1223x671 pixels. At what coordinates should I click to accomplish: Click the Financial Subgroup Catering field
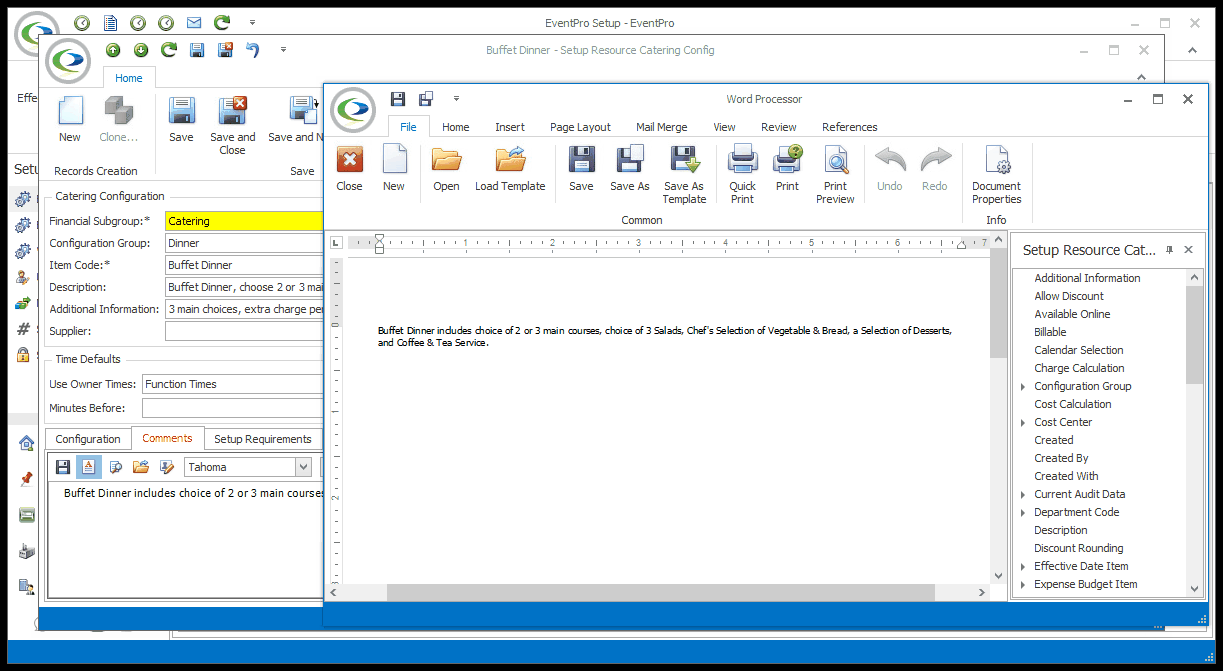[245, 221]
